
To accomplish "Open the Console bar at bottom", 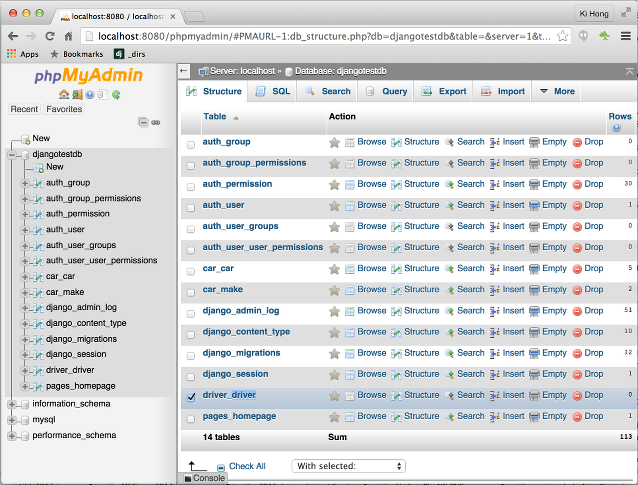I will (204, 478).
